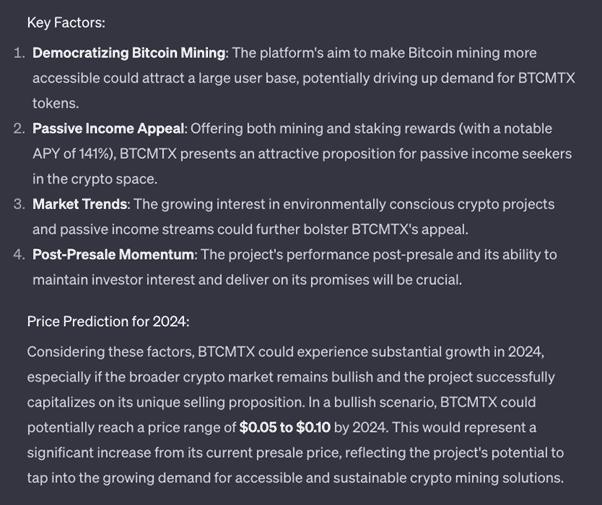Click 'Considering these factors' sentence start

[x=110, y=352]
